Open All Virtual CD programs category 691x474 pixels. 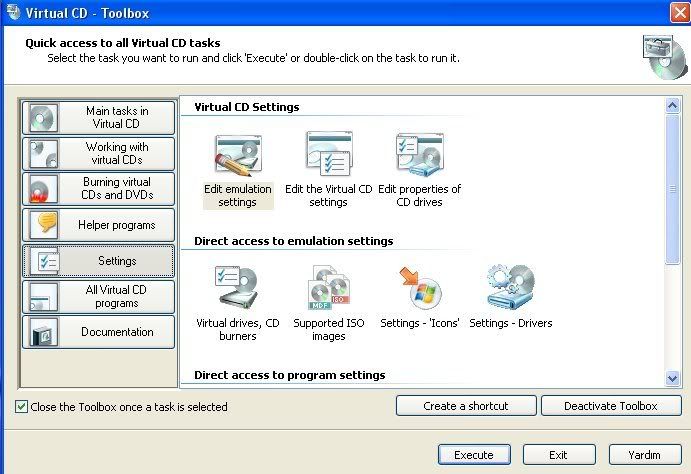coord(99,296)
